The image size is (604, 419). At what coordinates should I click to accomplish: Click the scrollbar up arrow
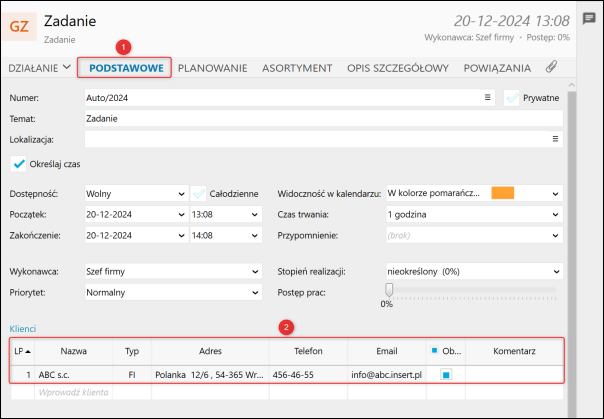(x=572, y=85)
